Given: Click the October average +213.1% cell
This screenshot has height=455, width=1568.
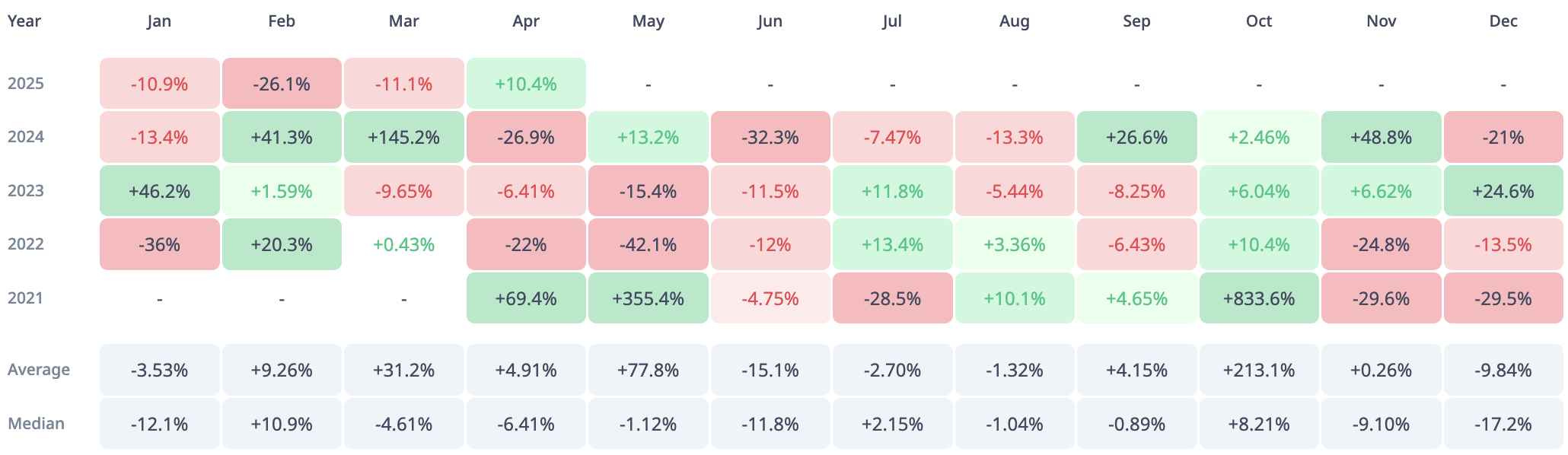Looking at the screenshot, I should [1259, 371].
